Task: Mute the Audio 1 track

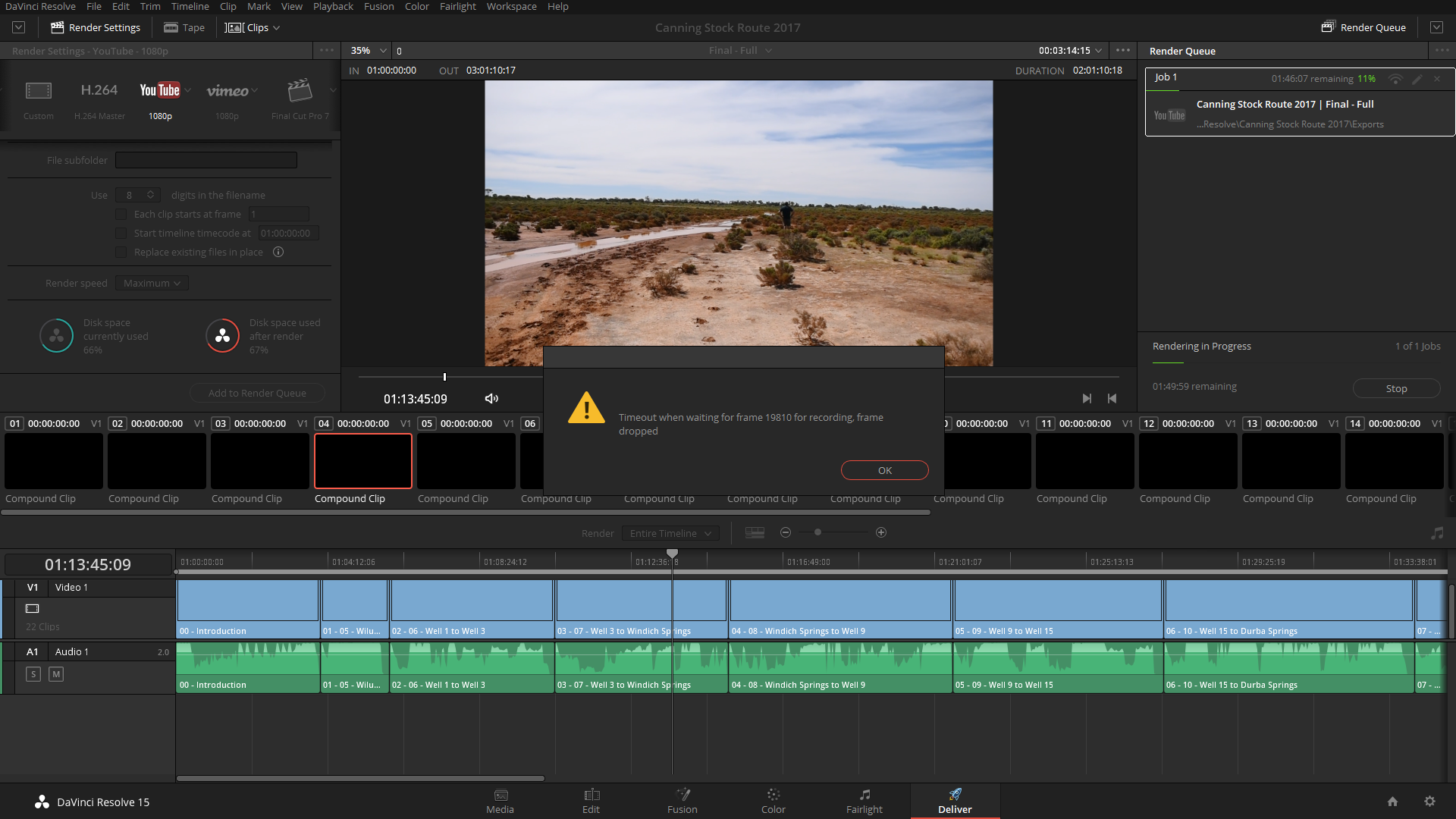Action: pos(56,674)
